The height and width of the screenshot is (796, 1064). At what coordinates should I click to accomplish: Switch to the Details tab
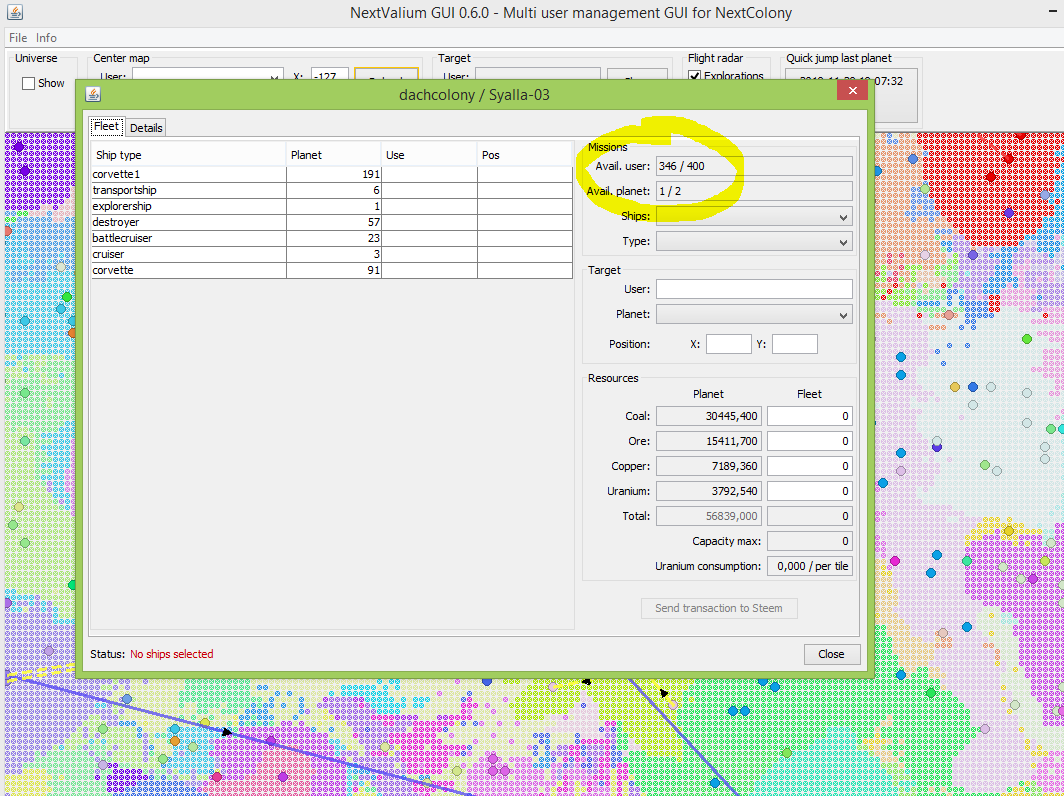(x=146, y=128)
